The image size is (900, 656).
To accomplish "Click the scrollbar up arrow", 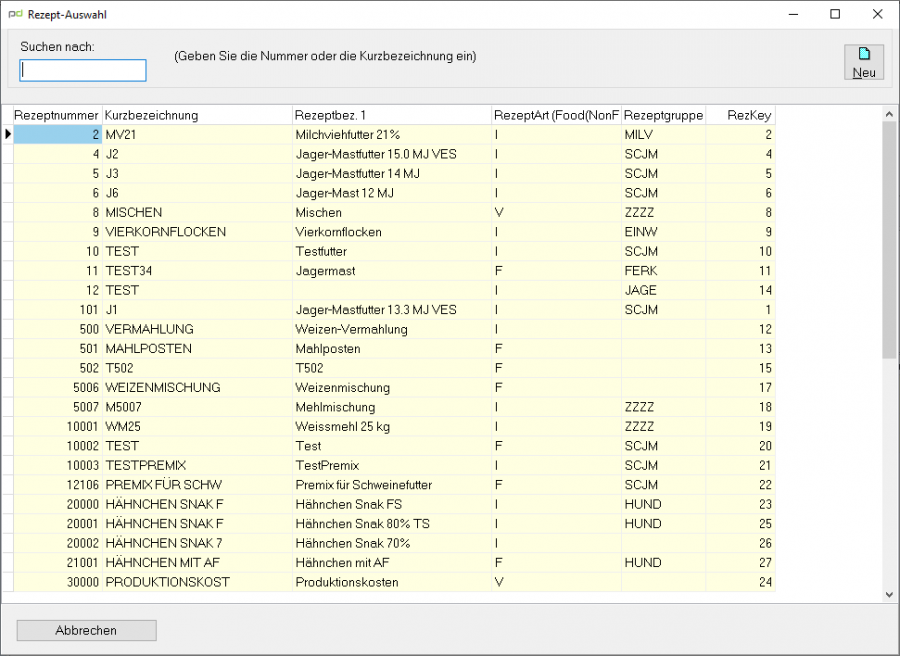I will click(889, 114).
